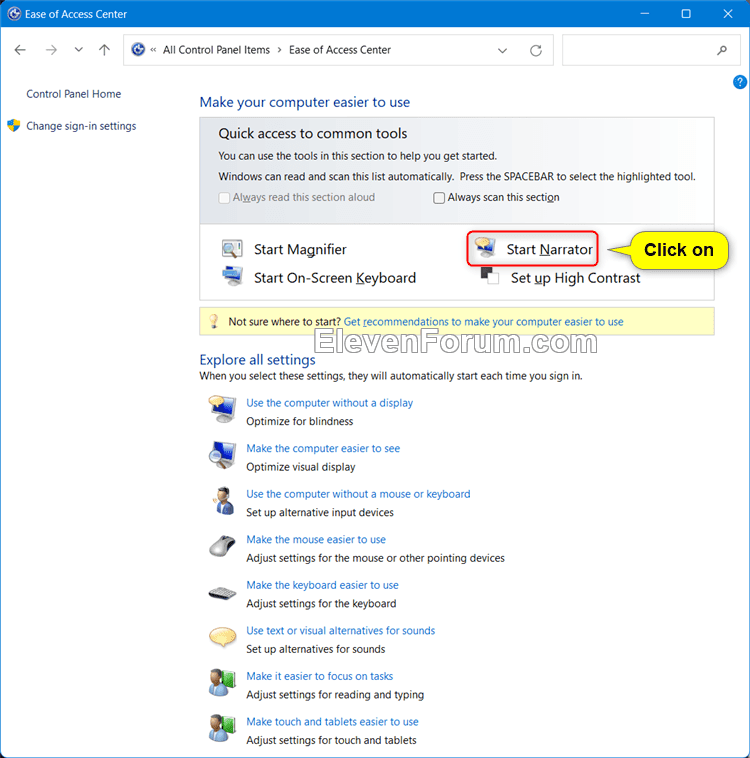This screenshot has width=750, height=758.
Task: Click the Start Magnifier icon
Action: coord(232,249)
